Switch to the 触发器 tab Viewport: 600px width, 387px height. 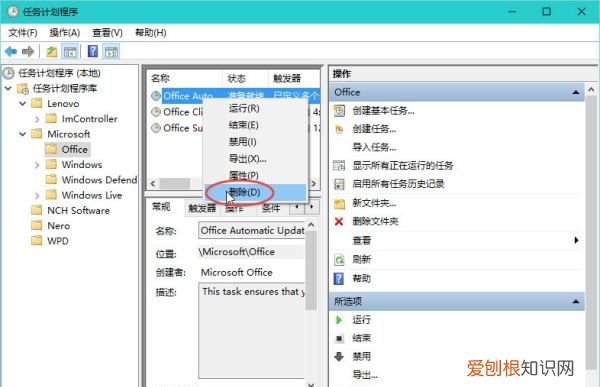point(202,209)
